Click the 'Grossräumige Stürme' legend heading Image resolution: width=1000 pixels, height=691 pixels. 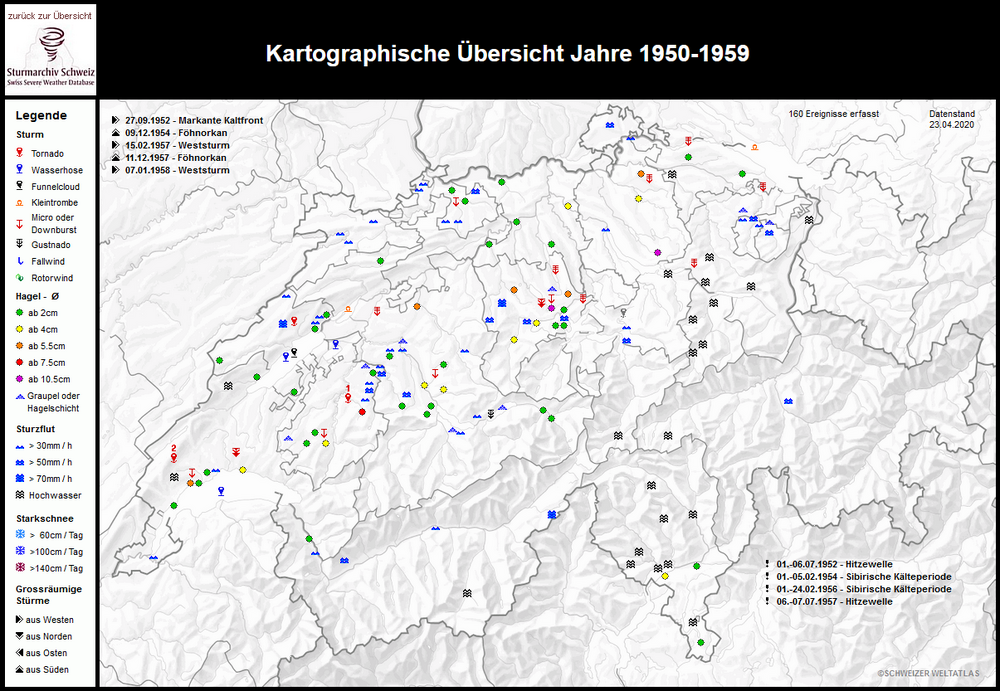pos(49,595)
